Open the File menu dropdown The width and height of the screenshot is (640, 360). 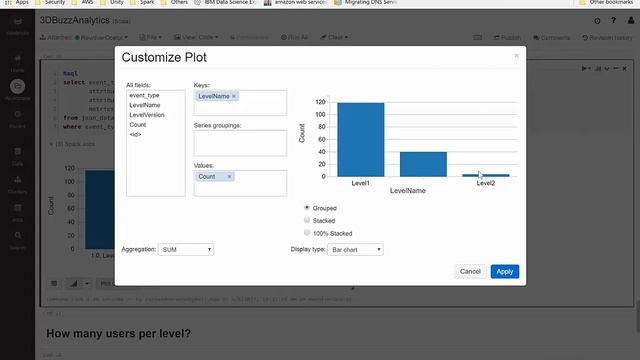[x=151, y=38]
